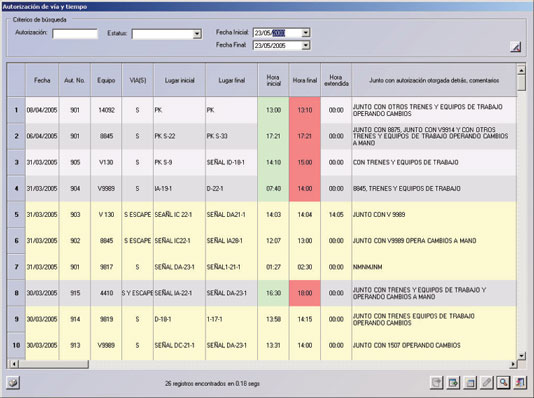The width and height of the screenshot is (534, 398).
Task: Click the Hora extendida column header
Action: (336, 80)
